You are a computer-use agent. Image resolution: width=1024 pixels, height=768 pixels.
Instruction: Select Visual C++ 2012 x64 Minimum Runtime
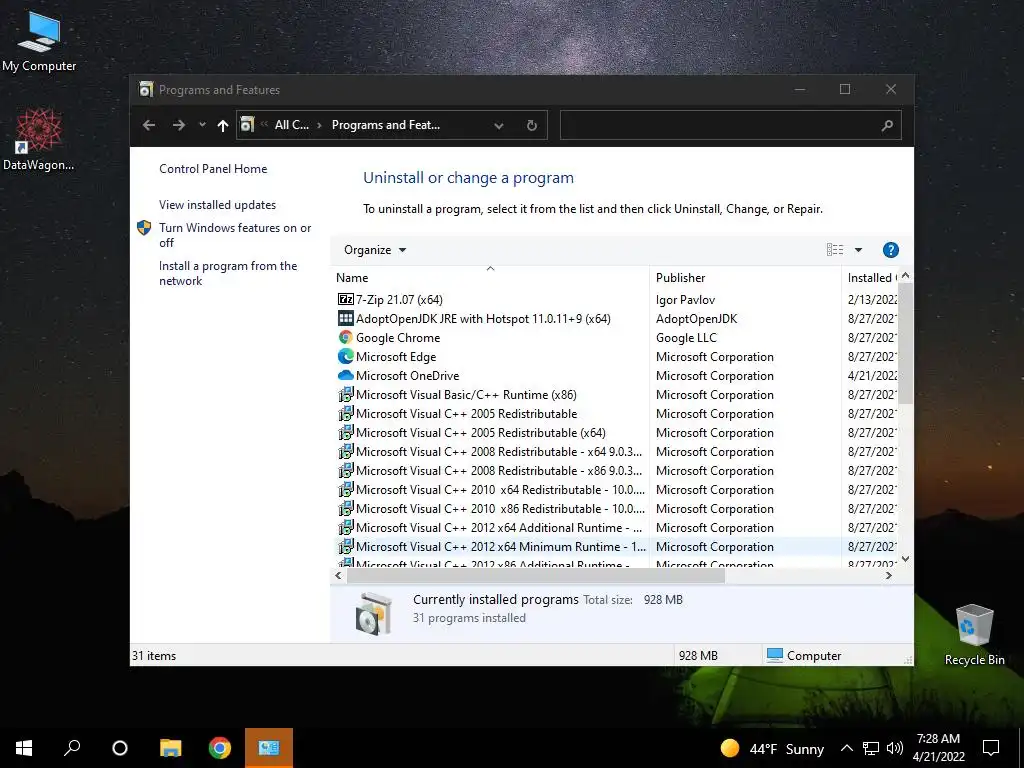500,546
